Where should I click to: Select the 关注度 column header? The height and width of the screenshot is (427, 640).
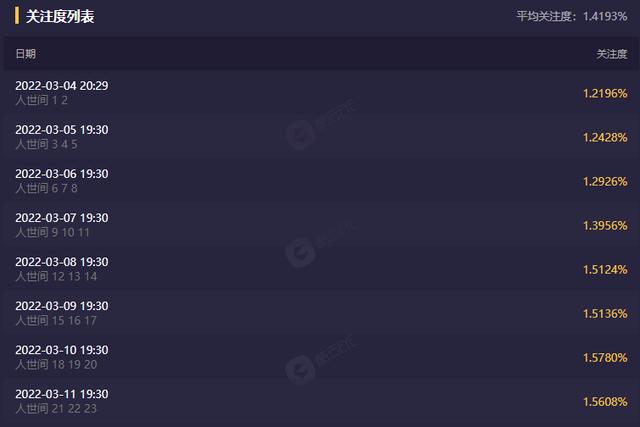(x=612, y=54)
